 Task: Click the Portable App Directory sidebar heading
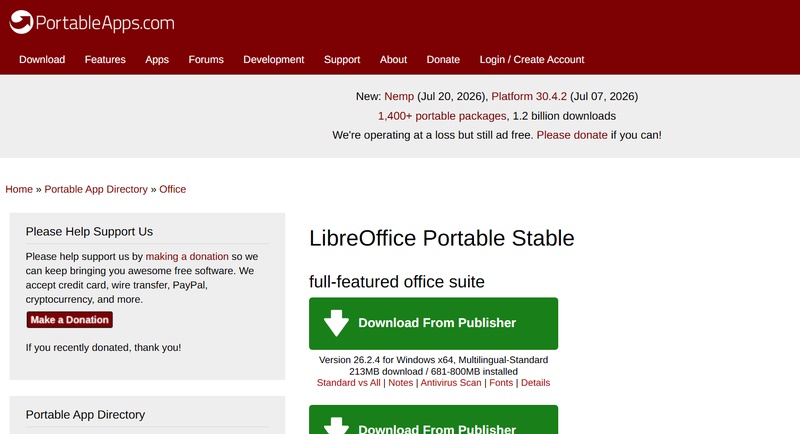pos(85,415)
